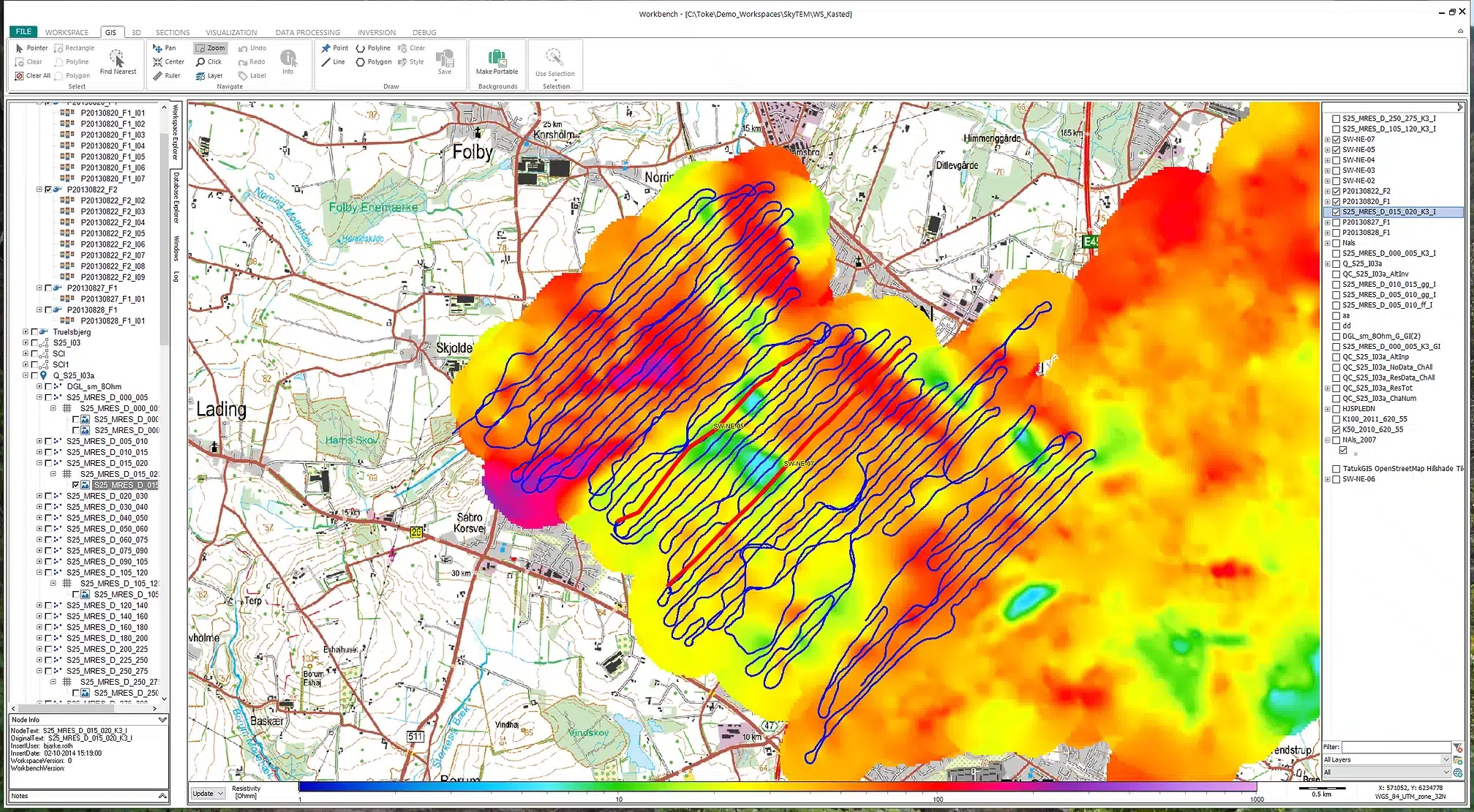Open the INVERSION ribbon tab
The width and height of the screenshot is (1474, 812).
(x=377, y=32)
